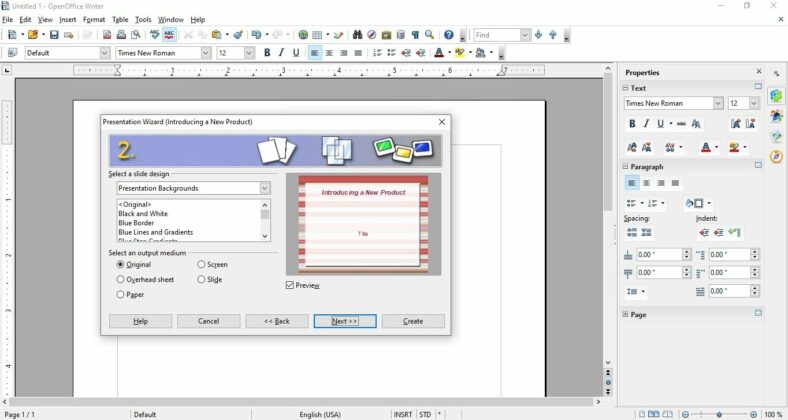Select the Paper output medium radio
The height and width of the screenshot is (420, 788).
click(x=120, y=294)
